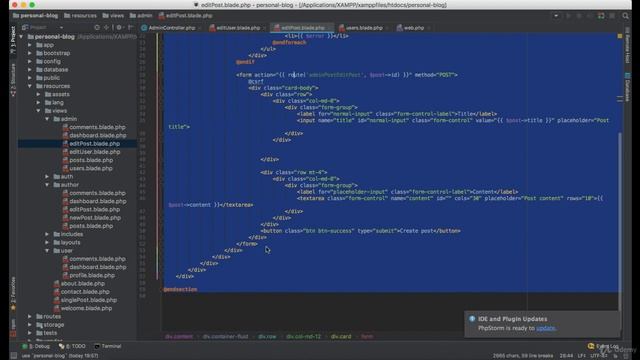Click admin in navigation breadcrumb
This screenshot has width=640, height=360.
point(141,16)
